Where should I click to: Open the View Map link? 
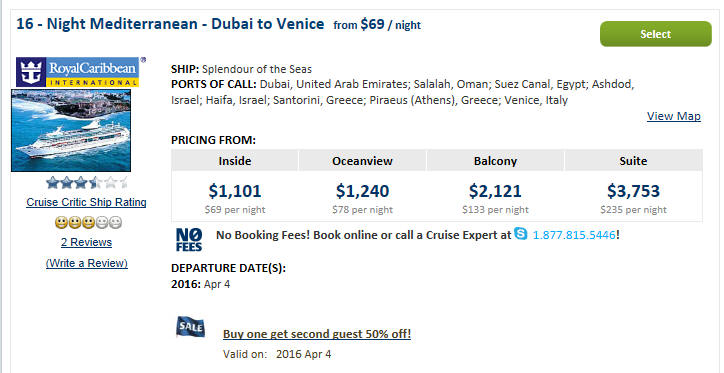pos(674,116)
